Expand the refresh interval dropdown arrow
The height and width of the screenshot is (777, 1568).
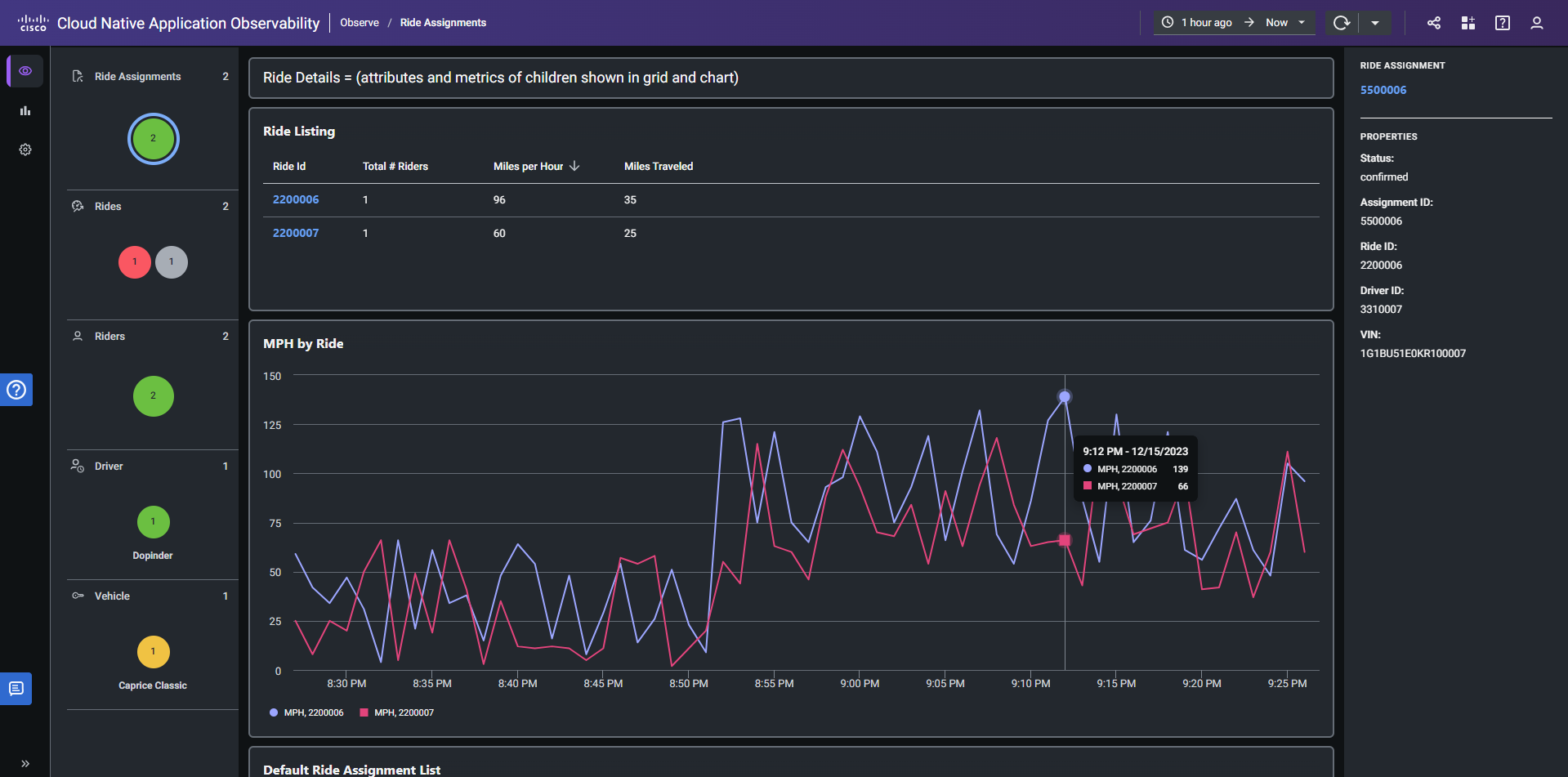[x=1375, y=23]
